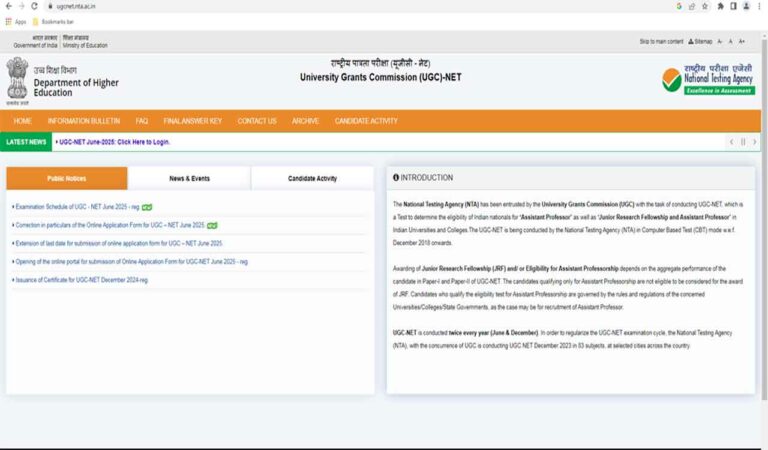Screen dimensions: 768x450
Task: Show the previous news ticker item
Action: pos(731,142)
